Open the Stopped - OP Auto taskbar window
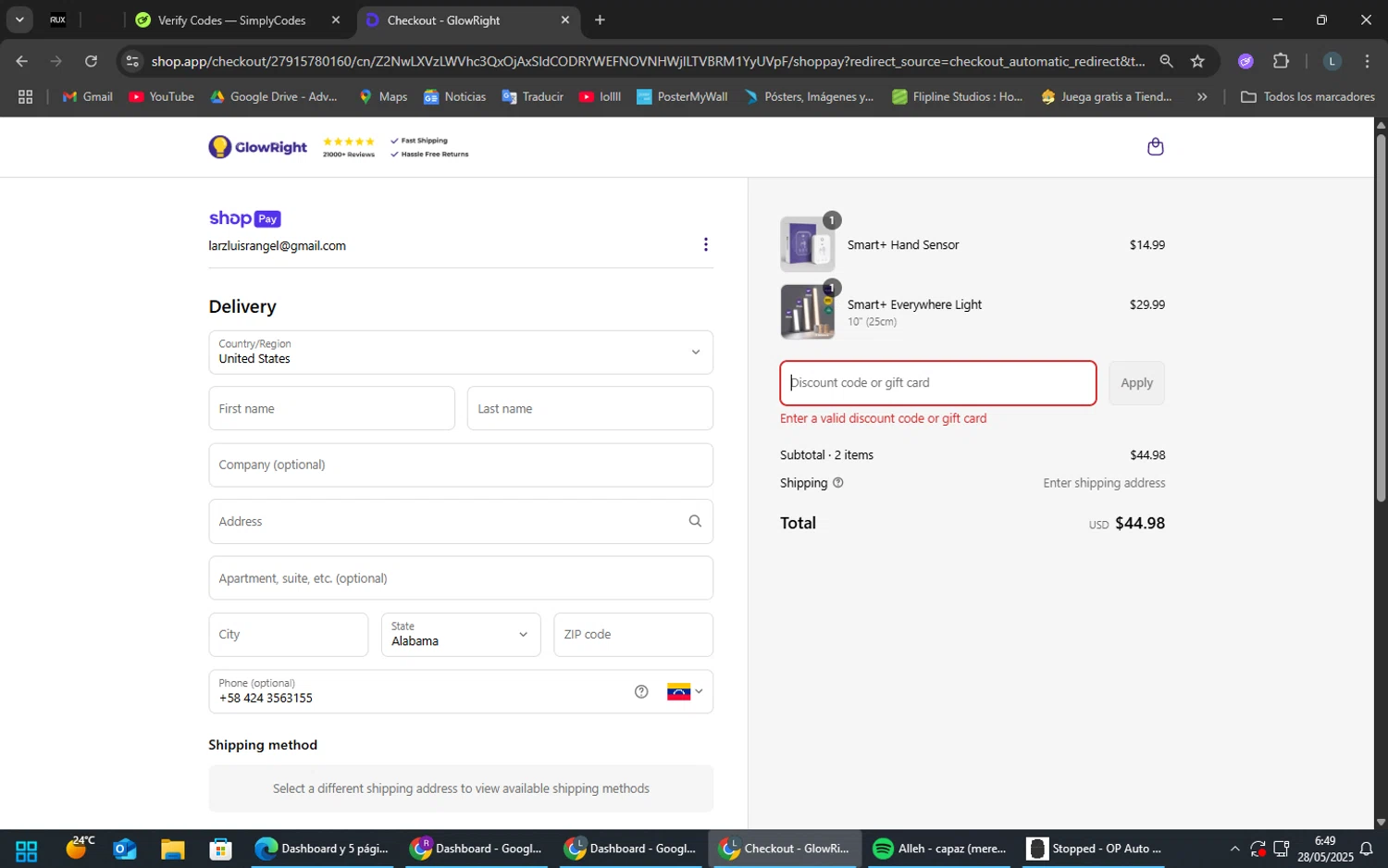This screenshot has height=868, width=1388. point(1095,849)
